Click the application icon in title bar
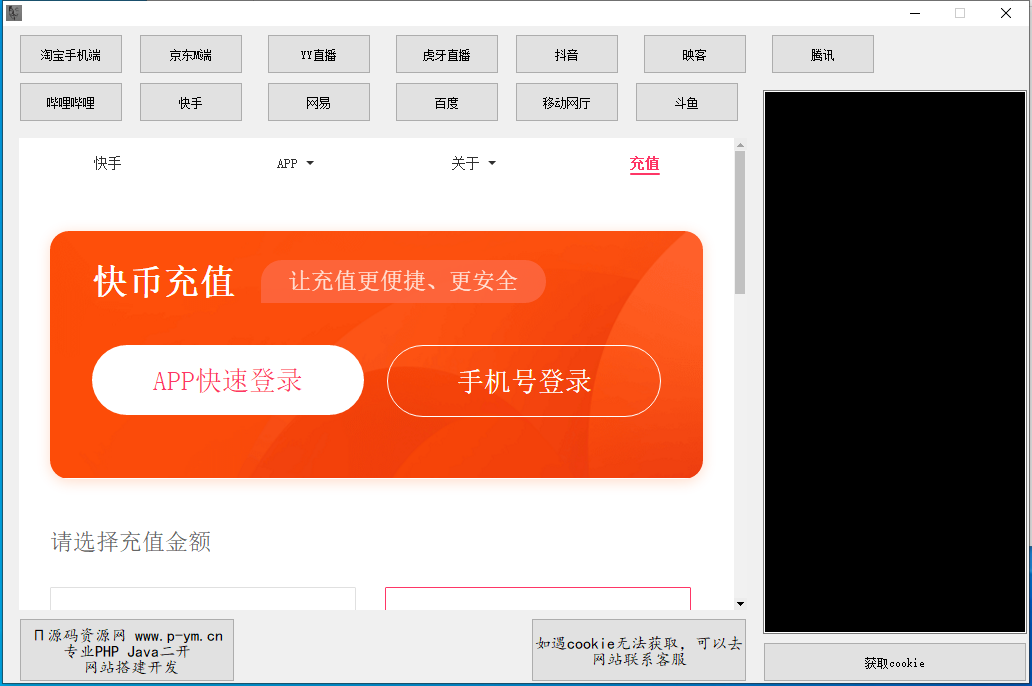1032x686 pixels. click(x=14, y=13)
